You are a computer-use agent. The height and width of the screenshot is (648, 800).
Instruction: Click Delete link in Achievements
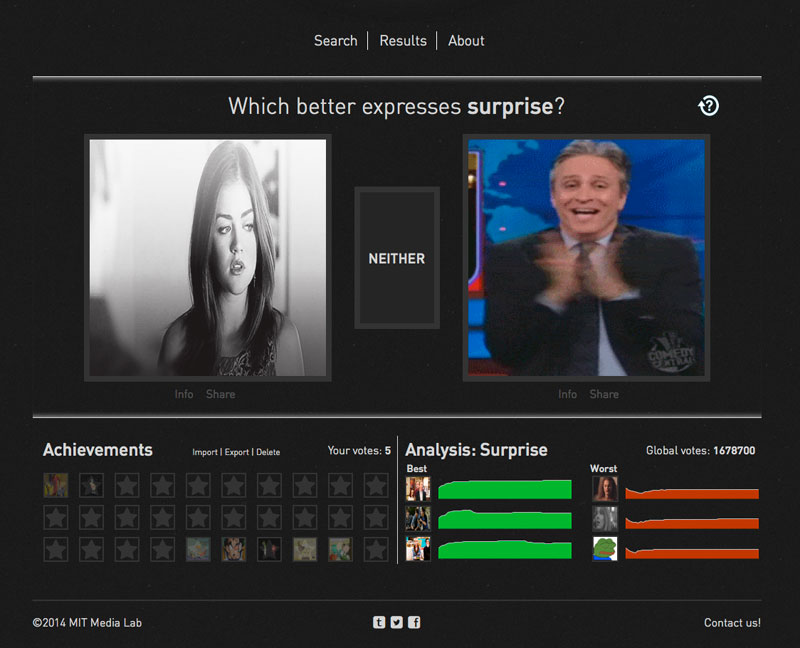click(x=268, y=452)
